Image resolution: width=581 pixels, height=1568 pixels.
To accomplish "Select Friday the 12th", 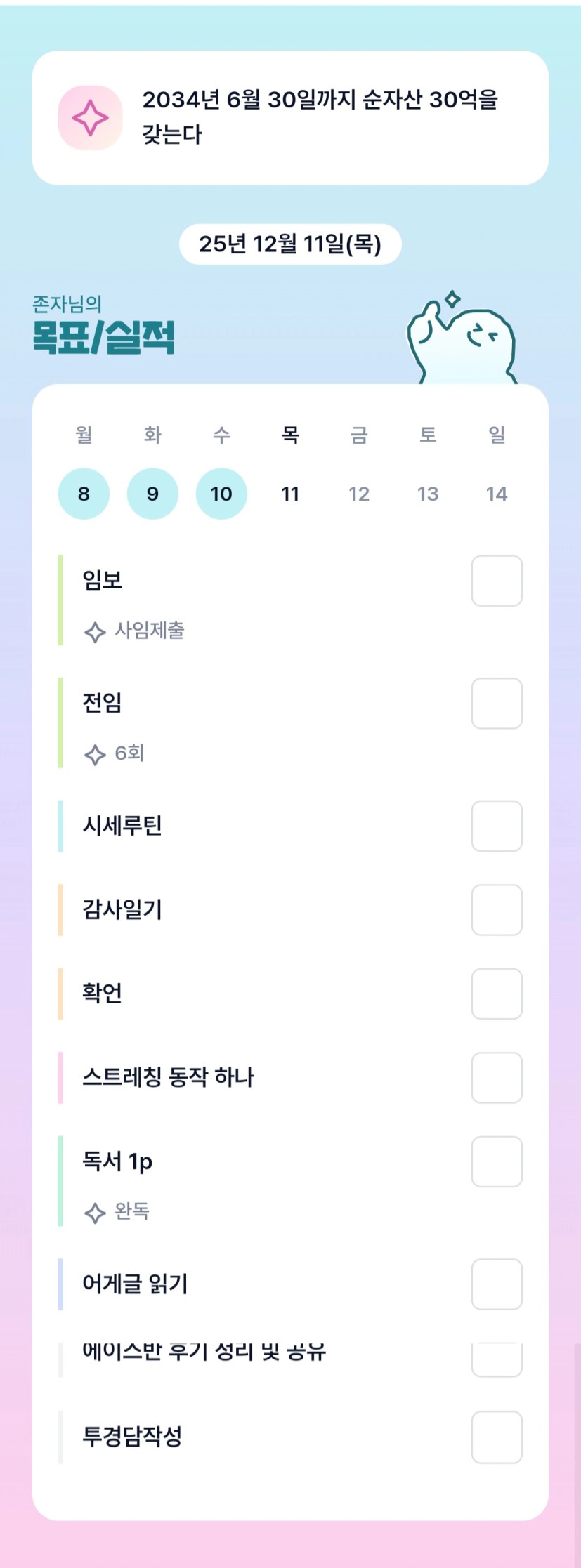I will tap(359, 494).
